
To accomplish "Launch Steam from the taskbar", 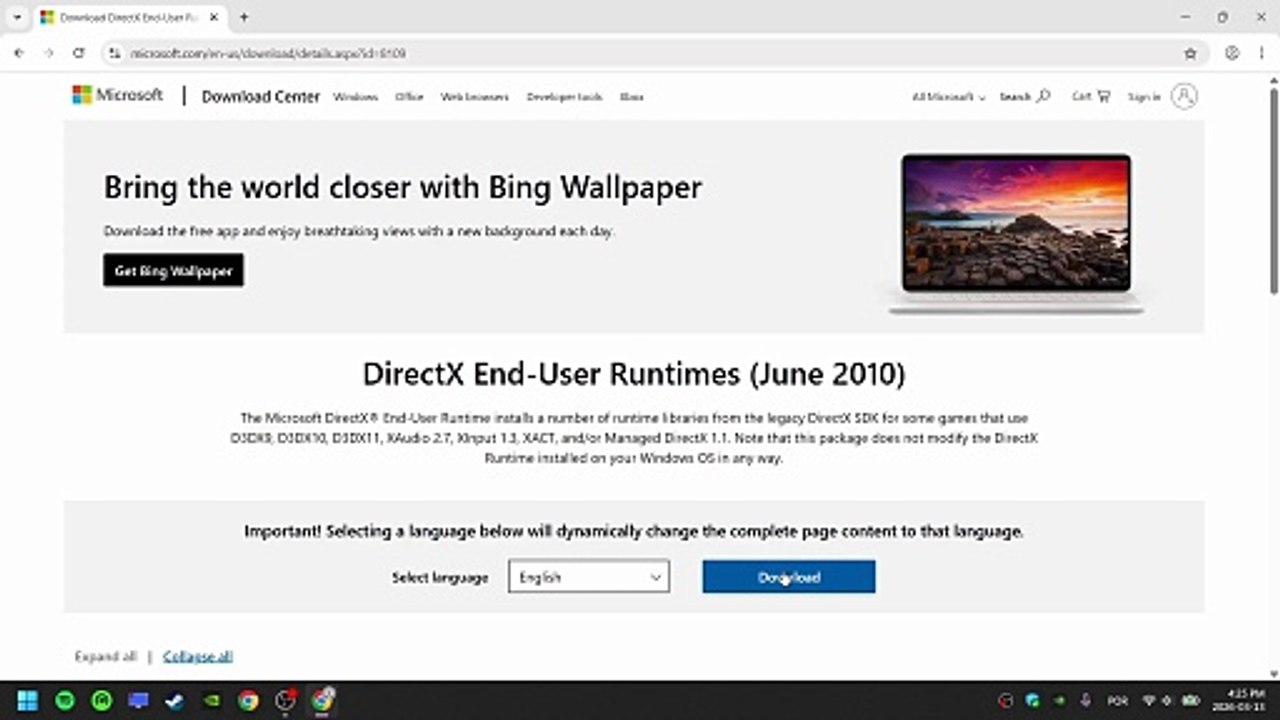I will pyautogui.click(x=174, y=700).
